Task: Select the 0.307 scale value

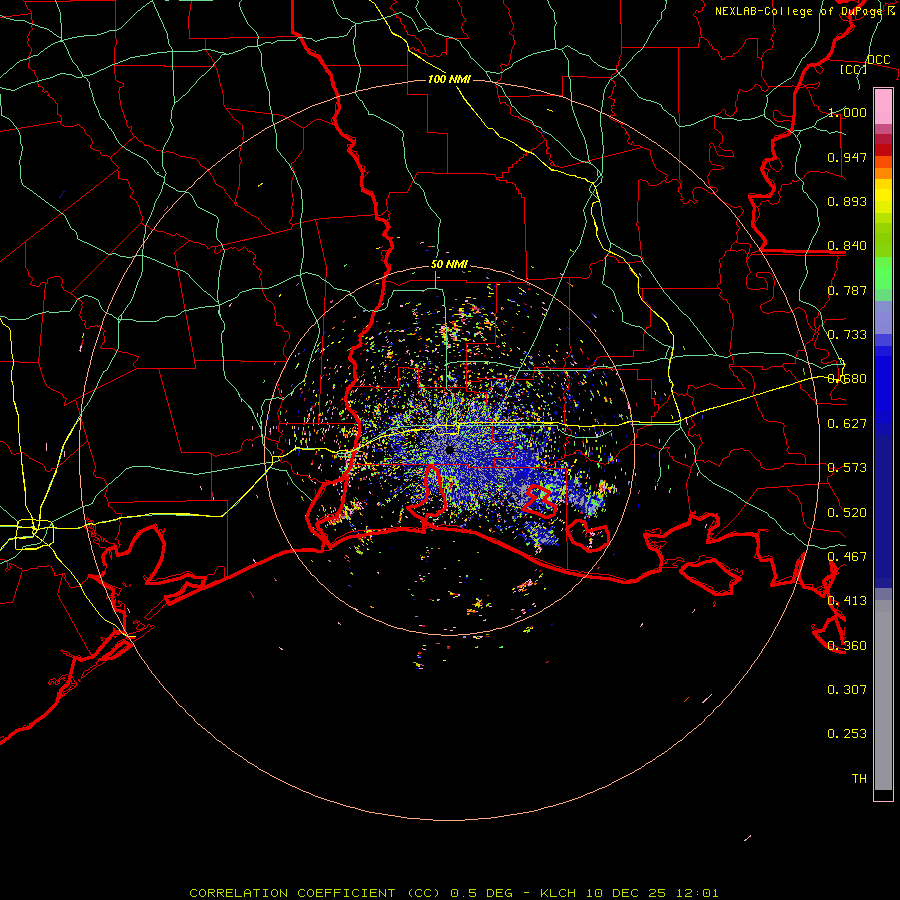Action: (847, 690)
